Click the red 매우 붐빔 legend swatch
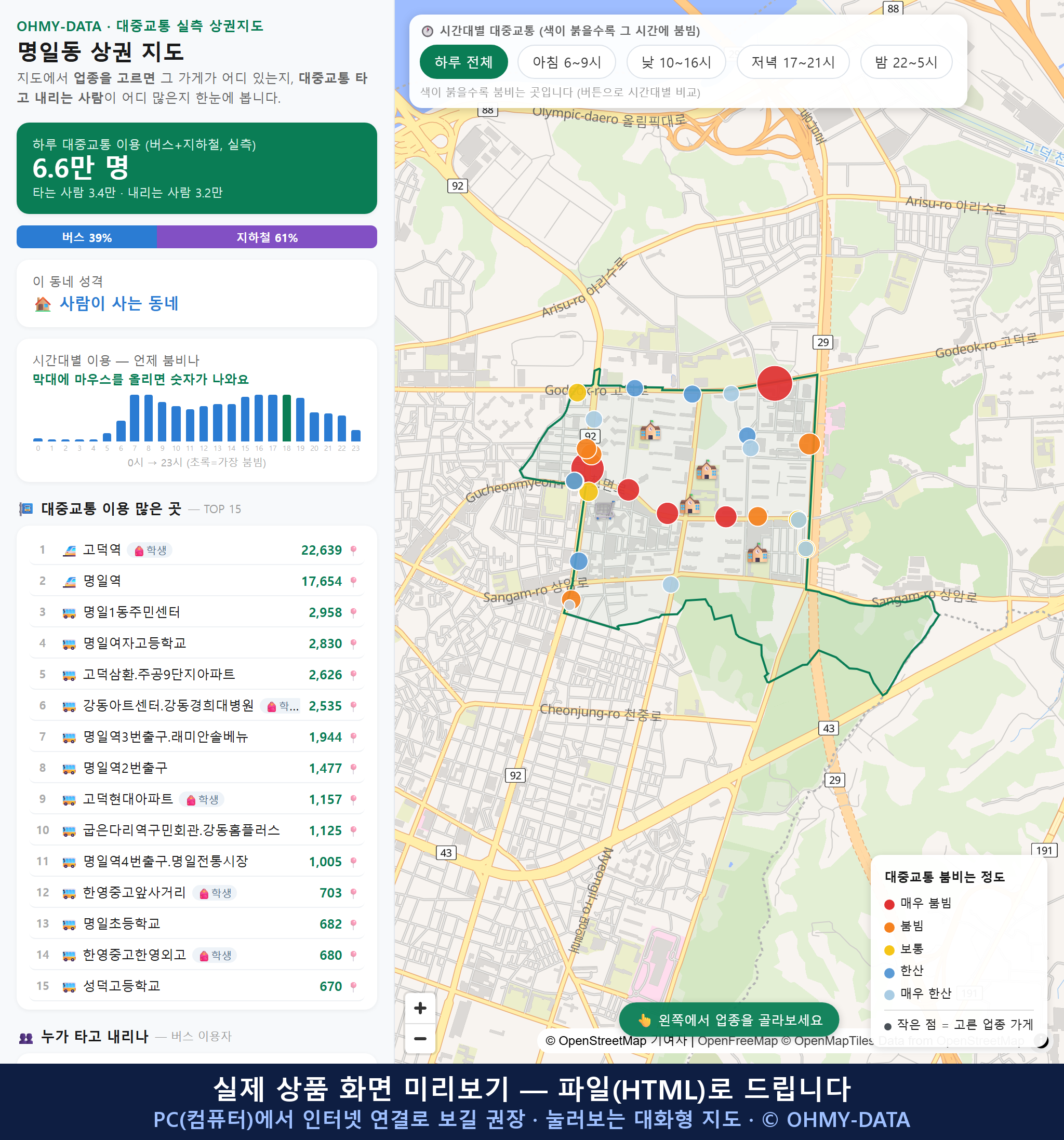This screenshot has width=1064, height=1140. pyautogui.click(x=889, y=904)
